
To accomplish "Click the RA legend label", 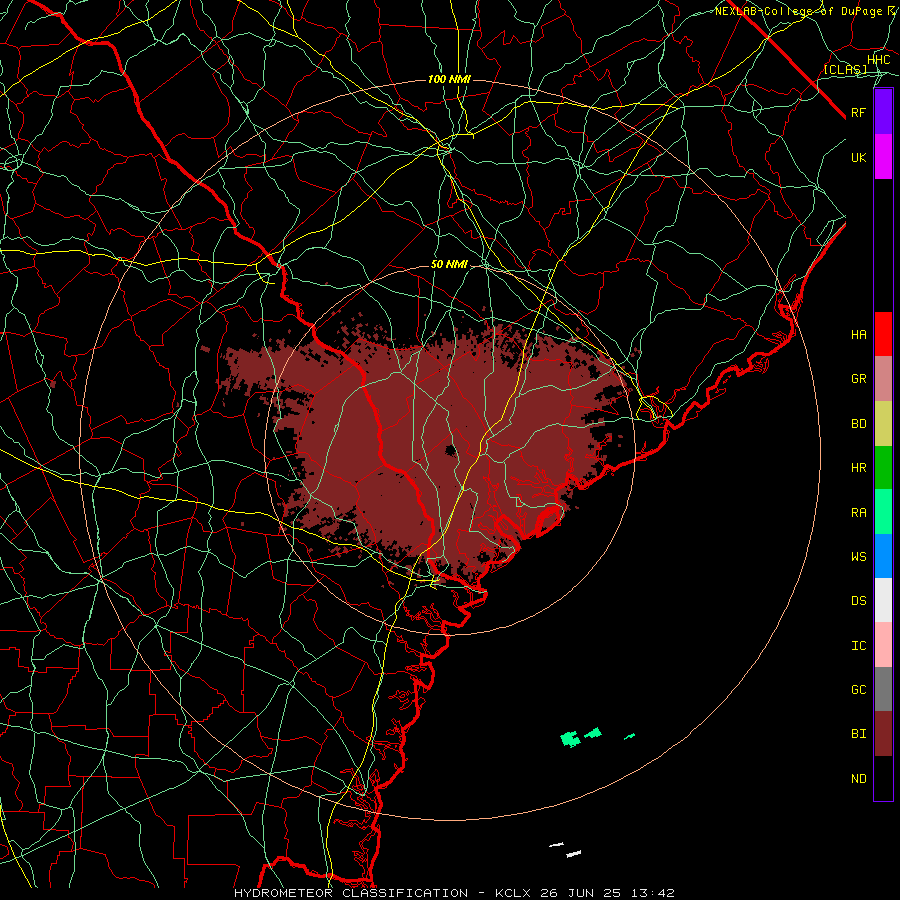I will [x=858, y=513].
